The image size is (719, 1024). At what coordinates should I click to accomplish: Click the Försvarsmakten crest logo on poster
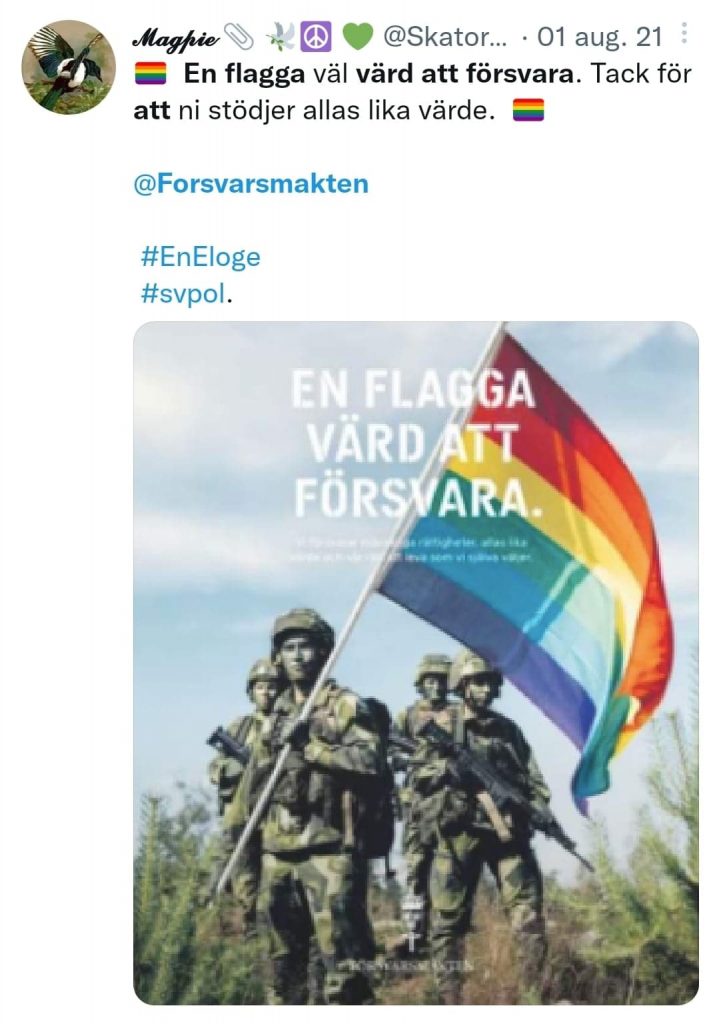coord(412,923)
